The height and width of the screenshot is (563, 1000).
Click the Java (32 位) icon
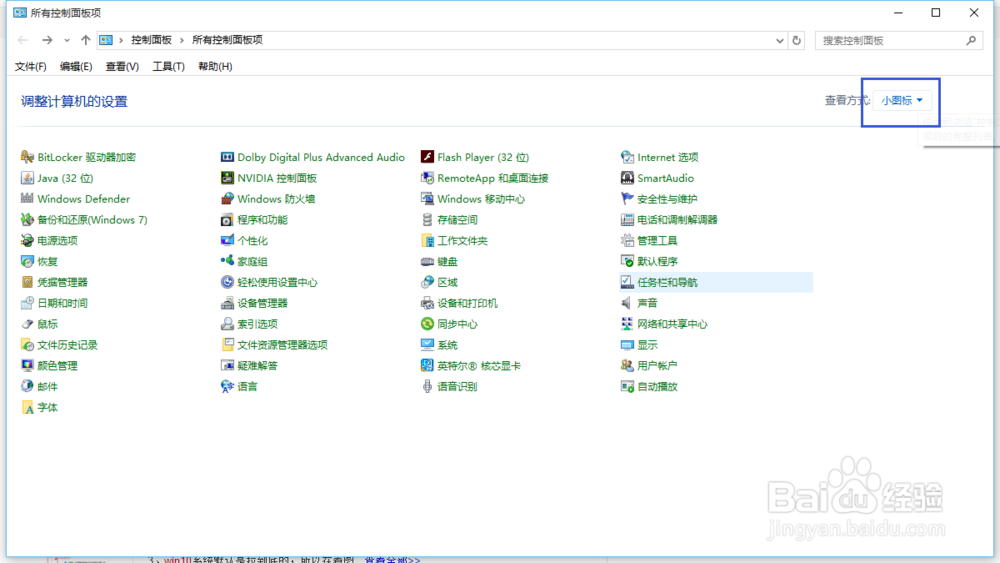pos(27,178)
